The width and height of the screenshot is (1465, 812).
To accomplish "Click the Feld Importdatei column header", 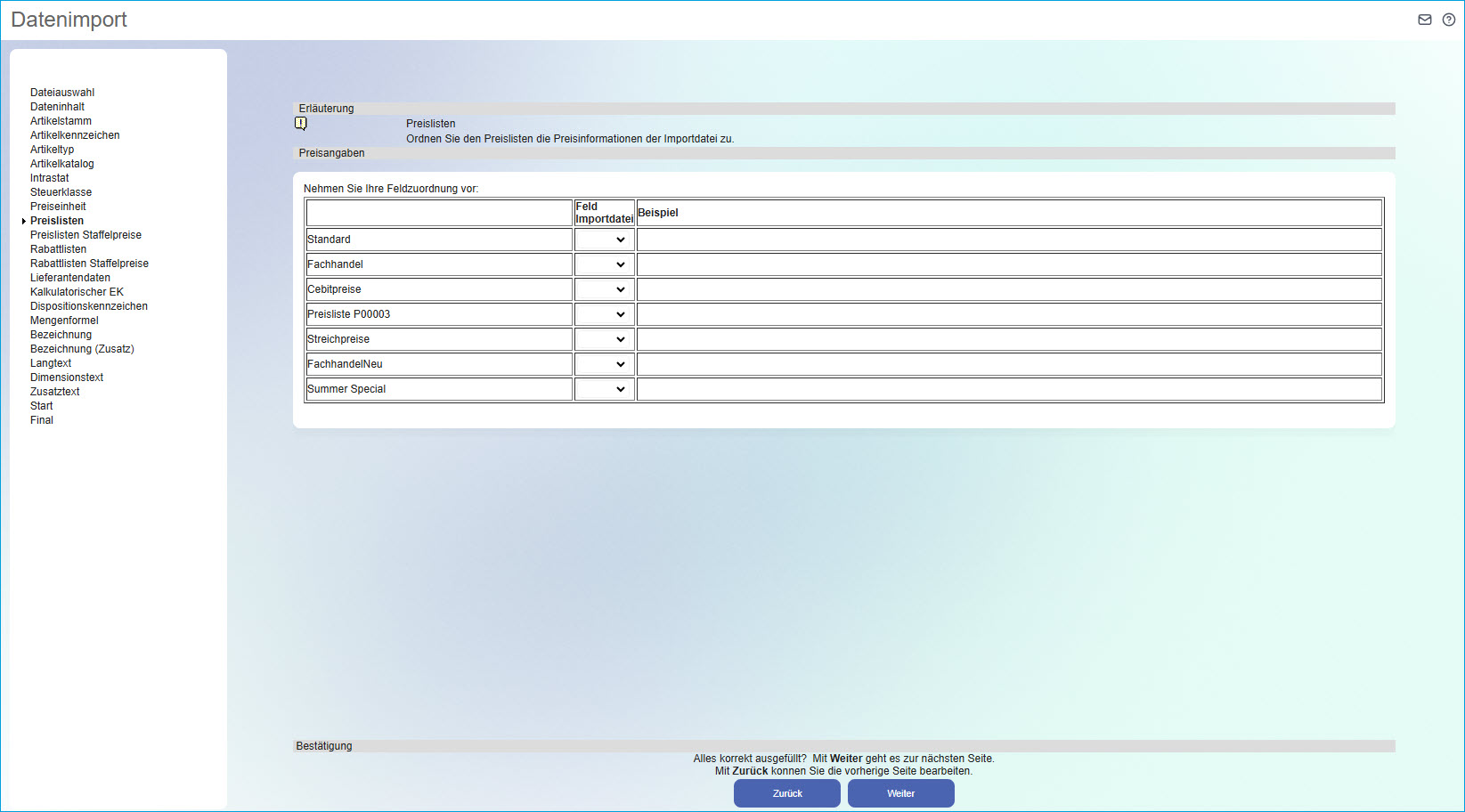I will [605, 213].
